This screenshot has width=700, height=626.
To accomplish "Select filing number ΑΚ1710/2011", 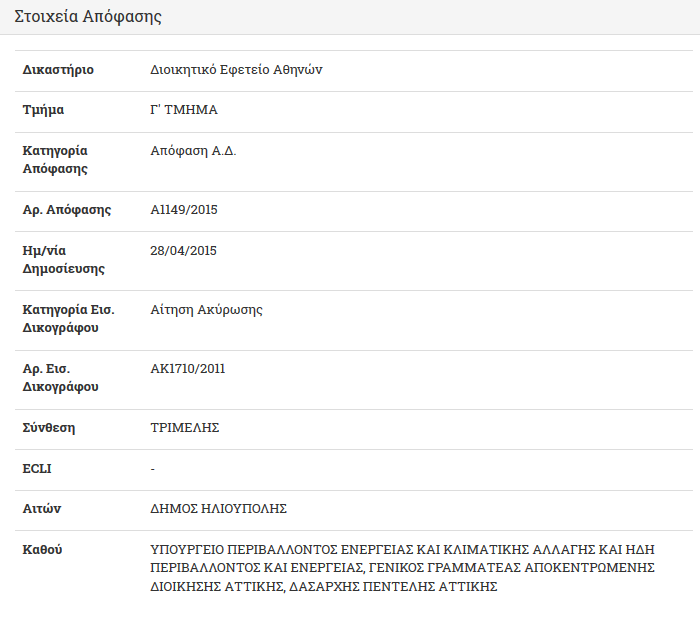I will [188, 369].
